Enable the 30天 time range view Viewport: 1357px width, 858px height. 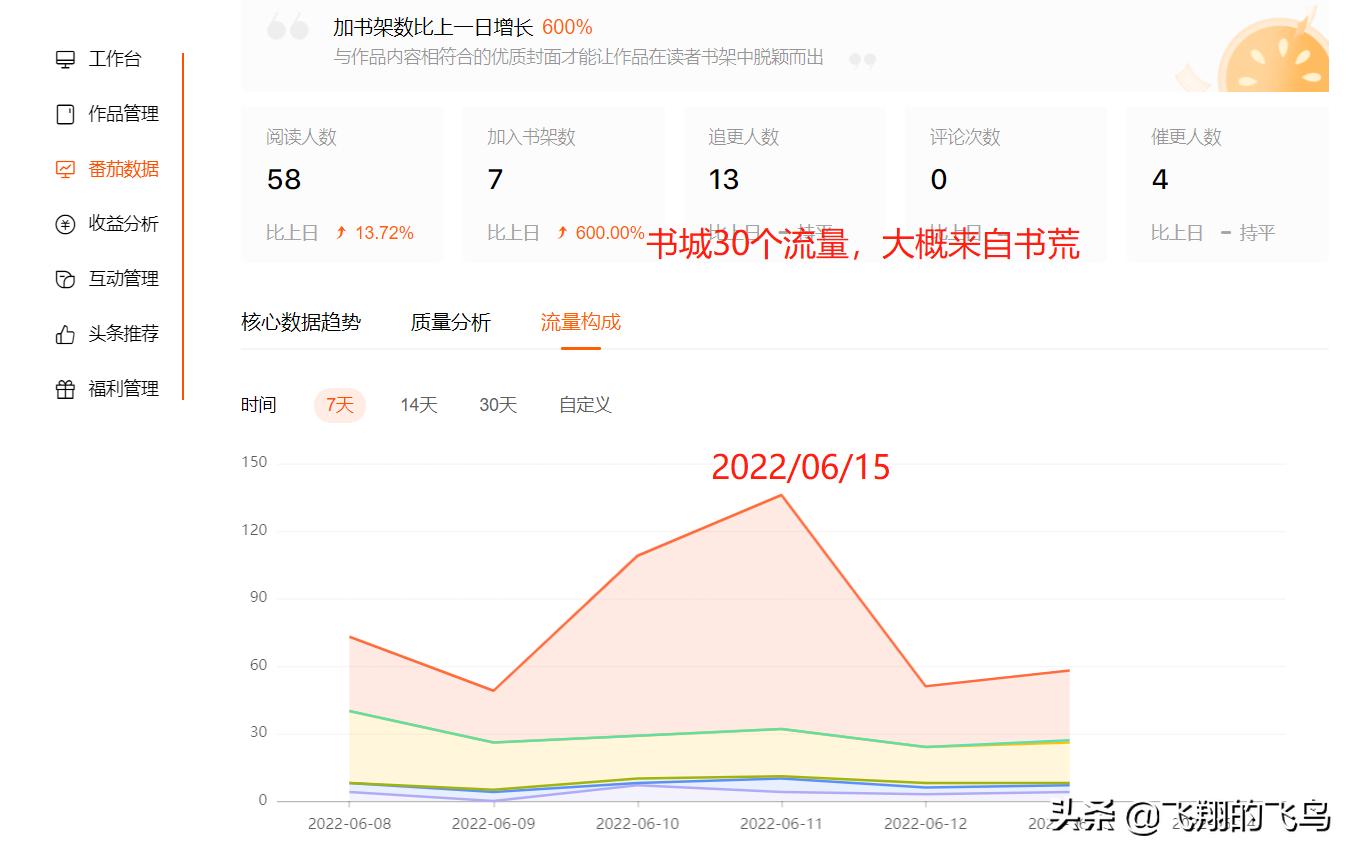(x=496, y=404)
